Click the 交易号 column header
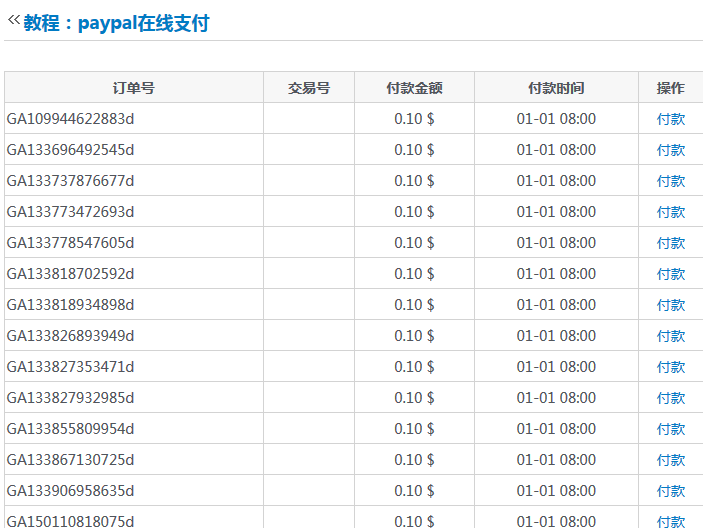 309,88
